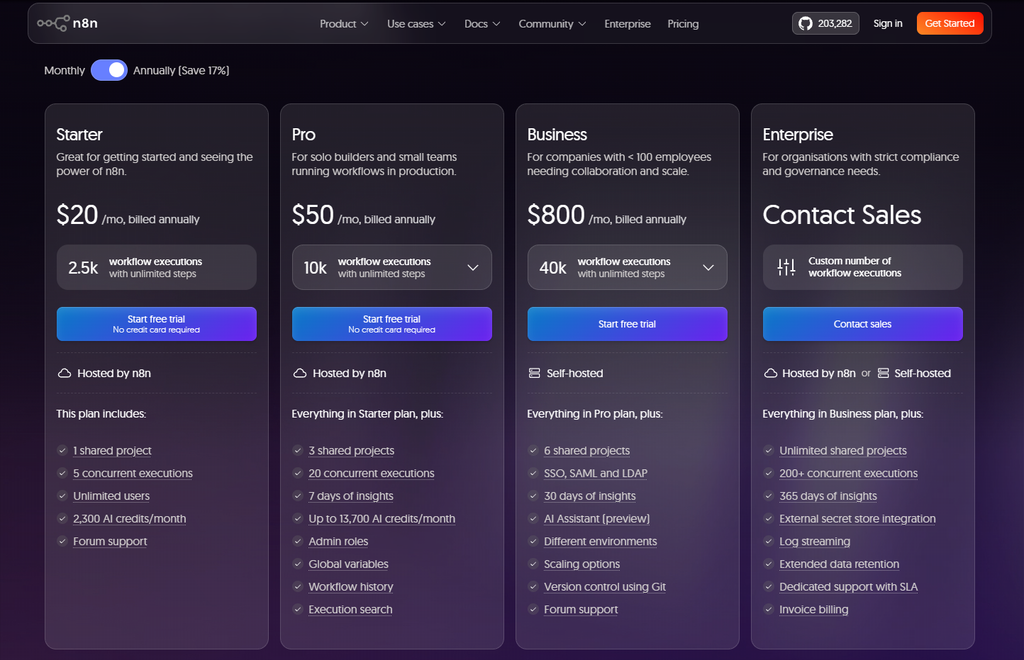Open the Pro plan 10k workflow executions dropdown
This screenshot has height=660, width=1024.
click(x=392, y=268)
